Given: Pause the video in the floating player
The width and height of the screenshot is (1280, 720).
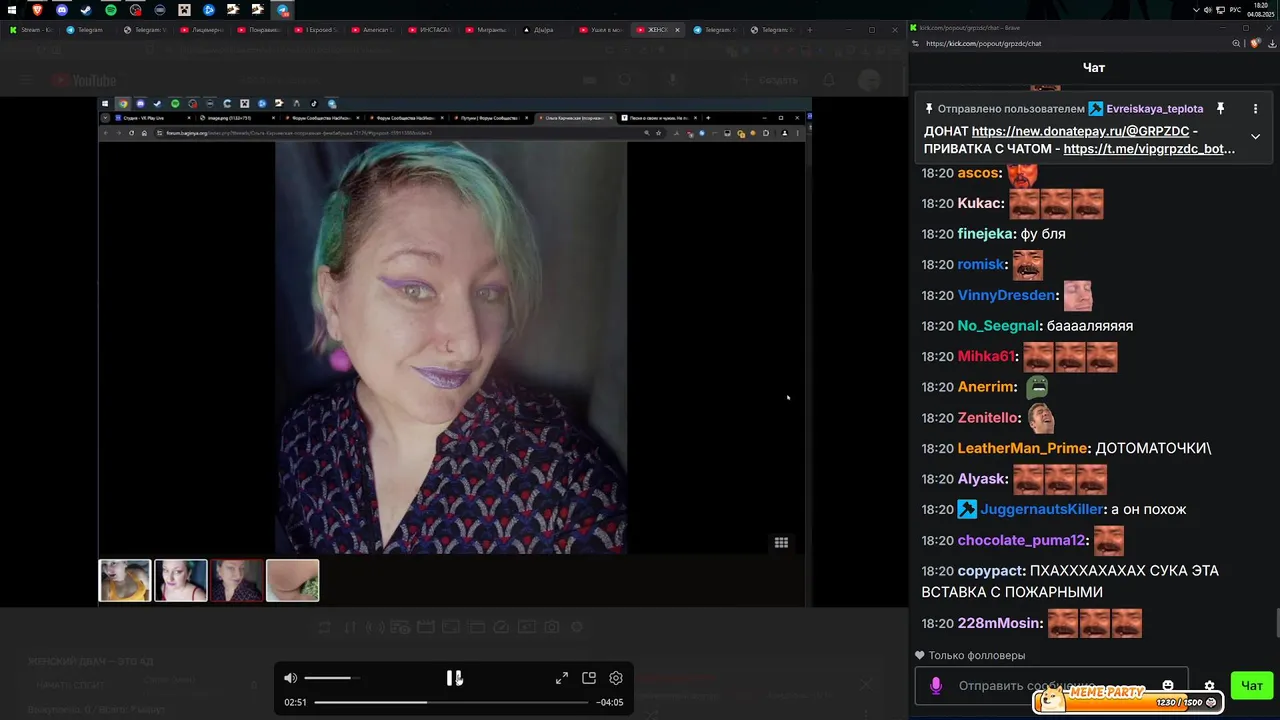Looking at the screenshot, I should 454,678.
